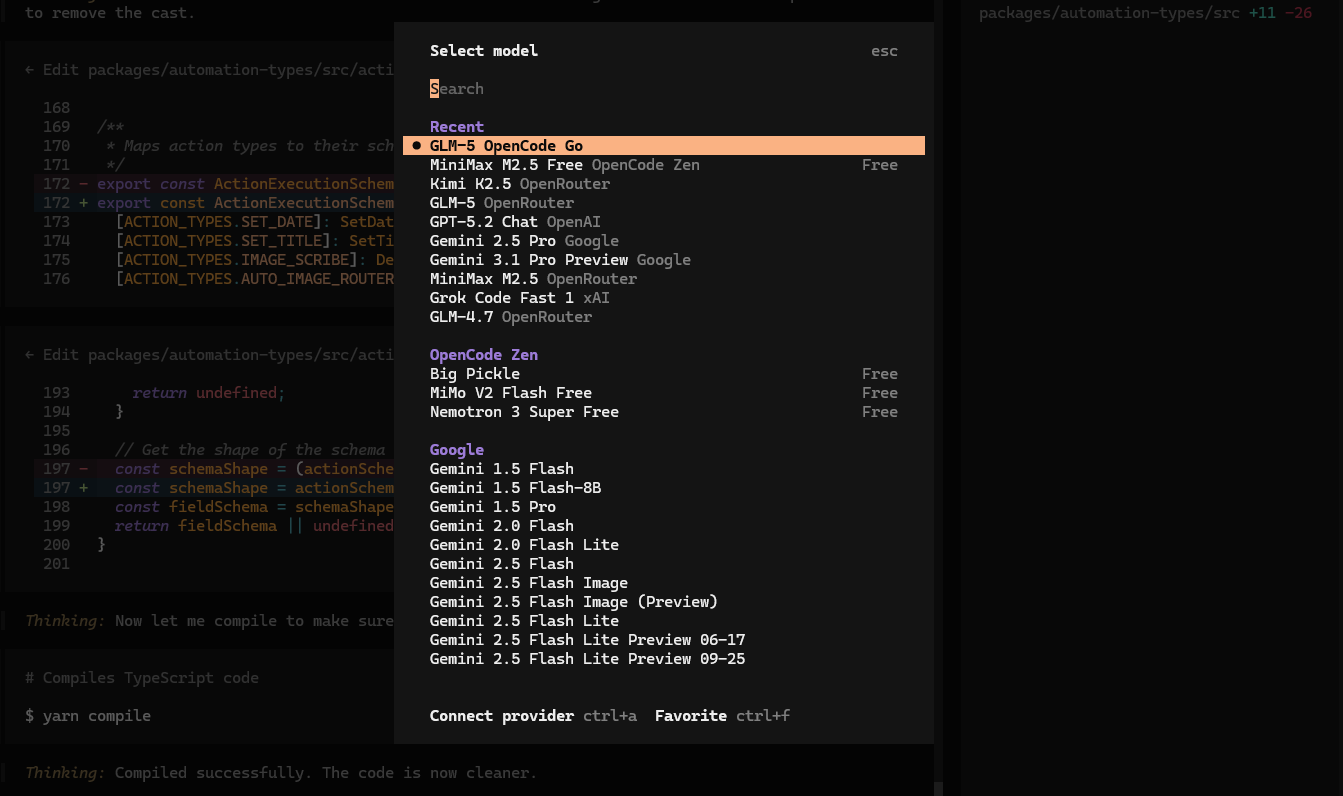Viewport: 1343px width, 796px height.
Task: Click the '$ yarn compile' command line
Action: point(88,716)
